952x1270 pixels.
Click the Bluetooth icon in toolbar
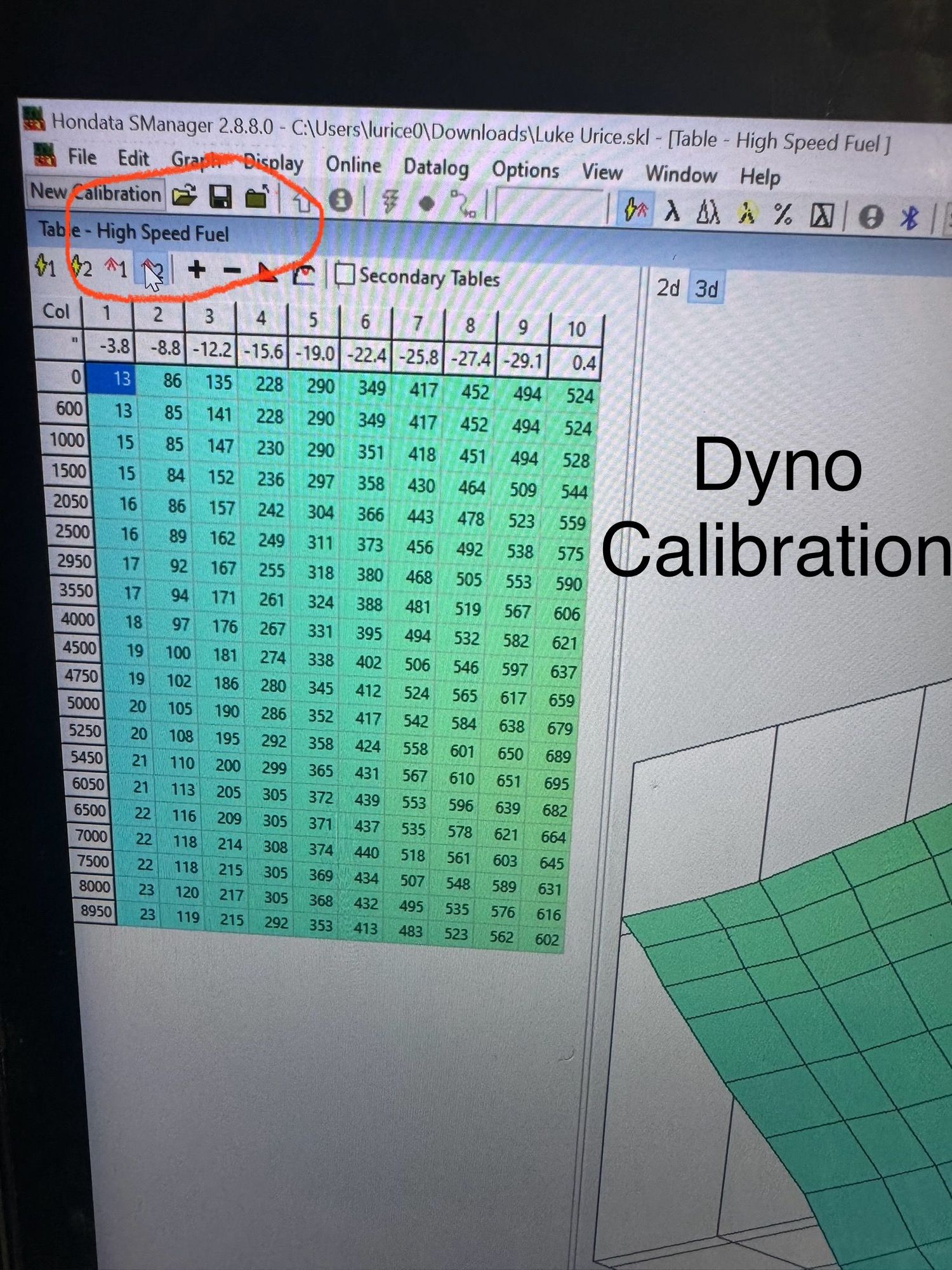click(909, 218)
